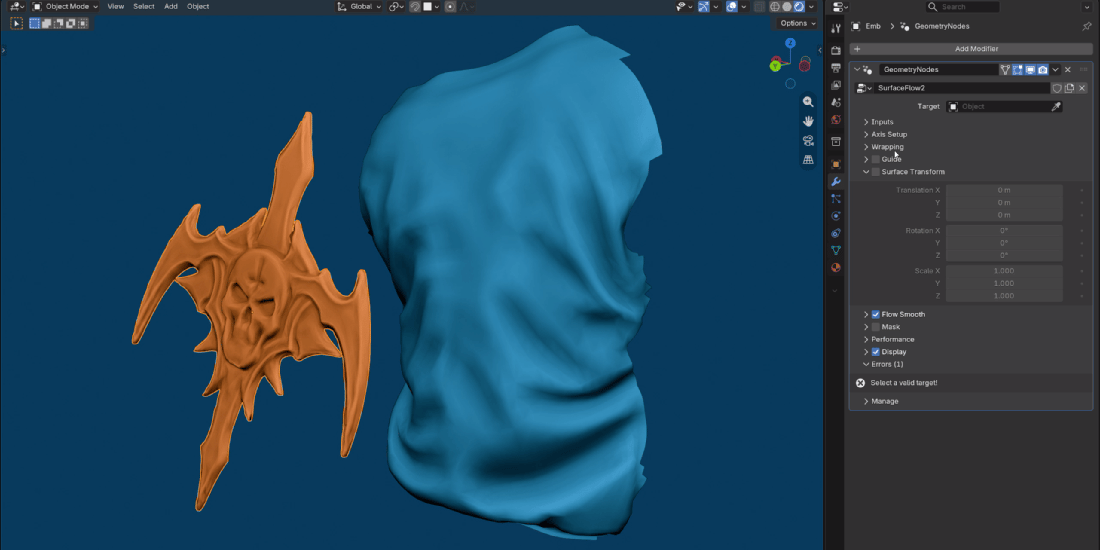Open the Object Constraints tab
The height and width of the screenshot is (550, 1100).
tap(836, 233)
